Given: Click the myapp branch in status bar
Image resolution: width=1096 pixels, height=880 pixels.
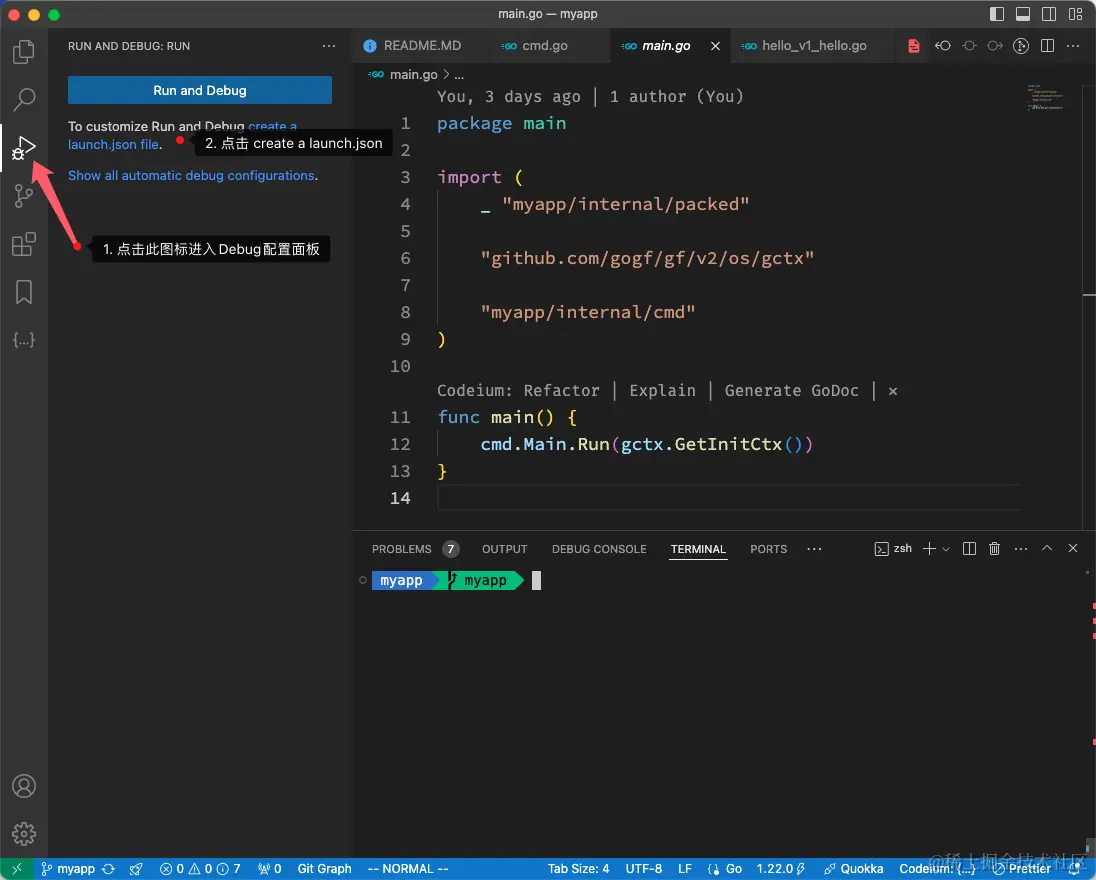Looking at the screenshot, I should click(x=68, y=869).
